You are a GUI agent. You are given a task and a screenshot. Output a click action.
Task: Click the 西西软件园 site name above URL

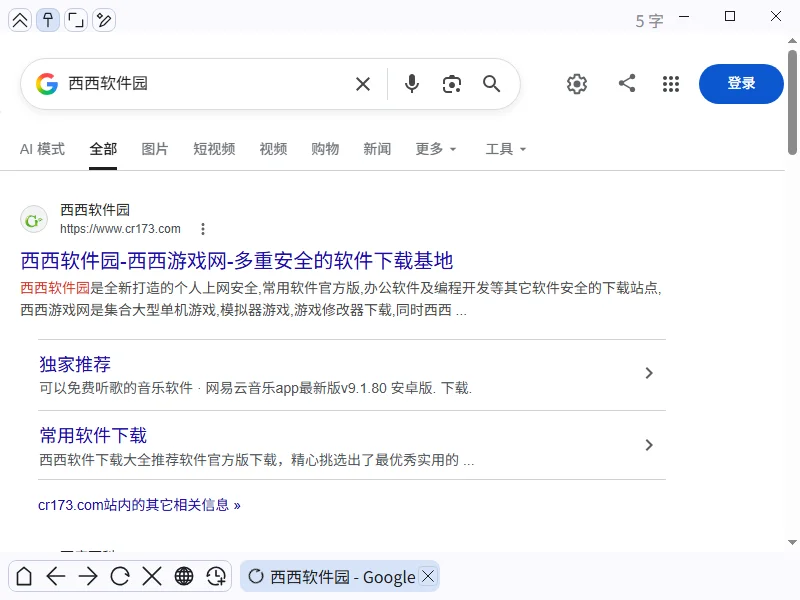(95, 210)
